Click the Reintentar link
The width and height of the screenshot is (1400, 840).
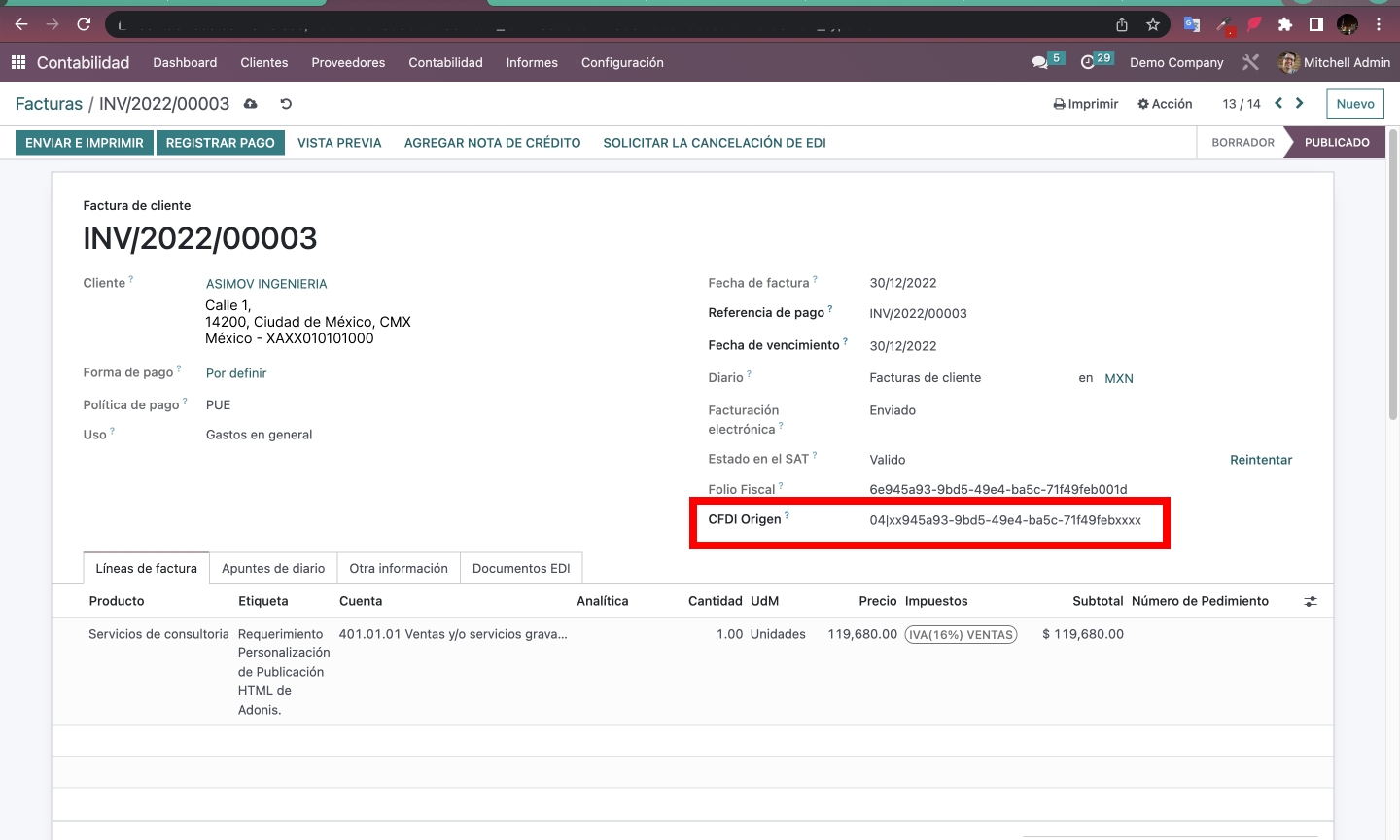pyautogui.click(x=1261, y=460)
